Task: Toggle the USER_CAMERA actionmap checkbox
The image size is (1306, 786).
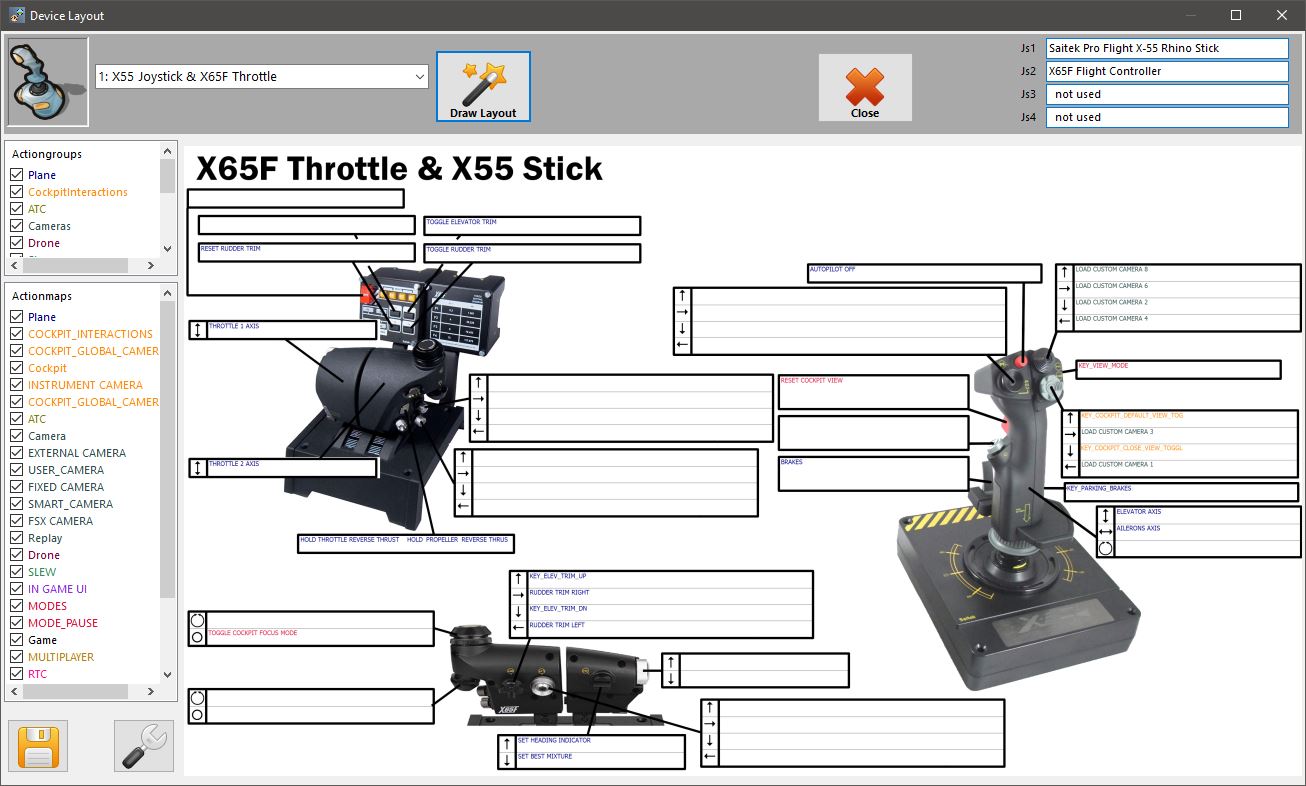Action: pos(17,470)
